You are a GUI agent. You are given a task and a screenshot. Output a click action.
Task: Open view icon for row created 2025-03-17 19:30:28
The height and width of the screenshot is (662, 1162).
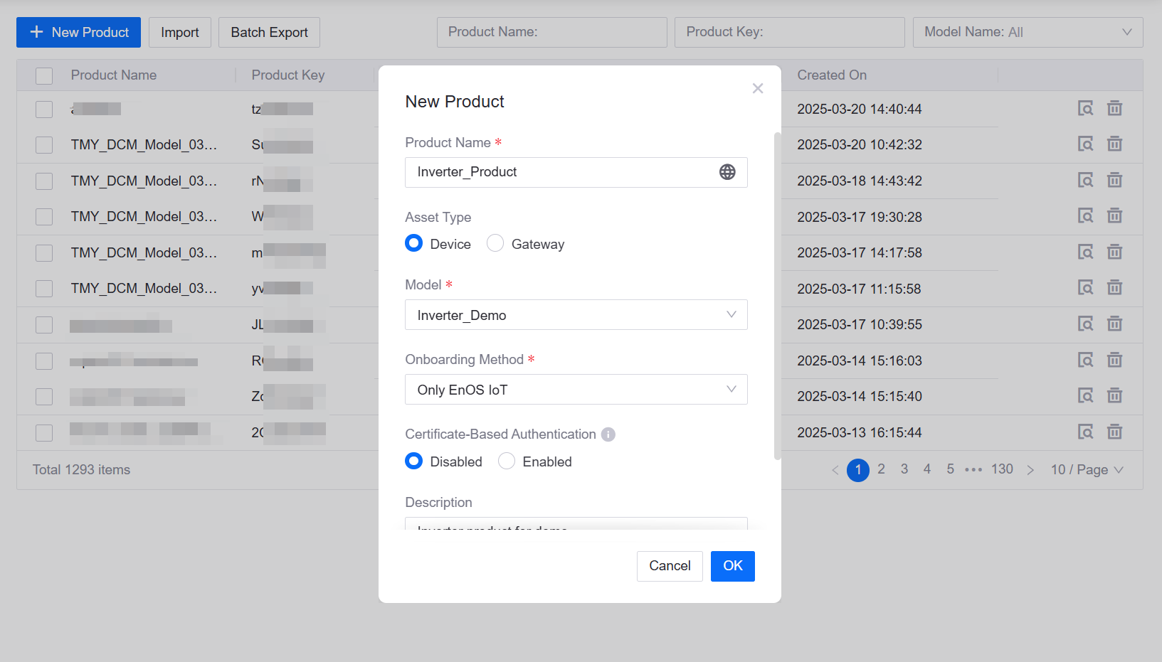[1085, 217]
